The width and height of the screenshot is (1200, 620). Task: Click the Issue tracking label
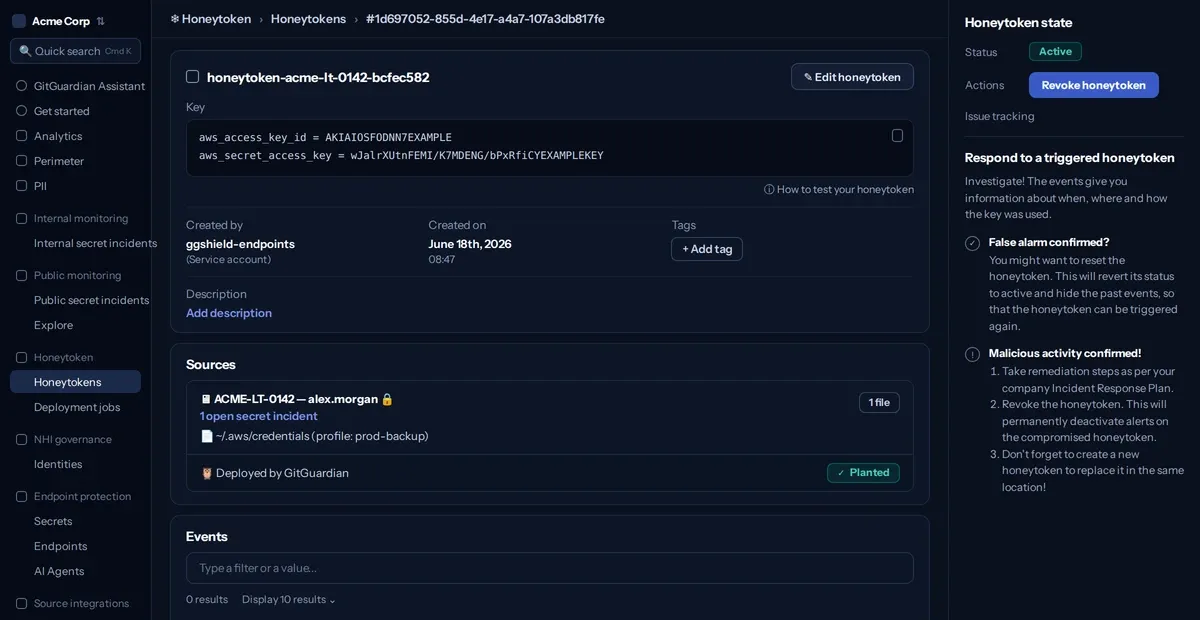tap(1000, 117)
